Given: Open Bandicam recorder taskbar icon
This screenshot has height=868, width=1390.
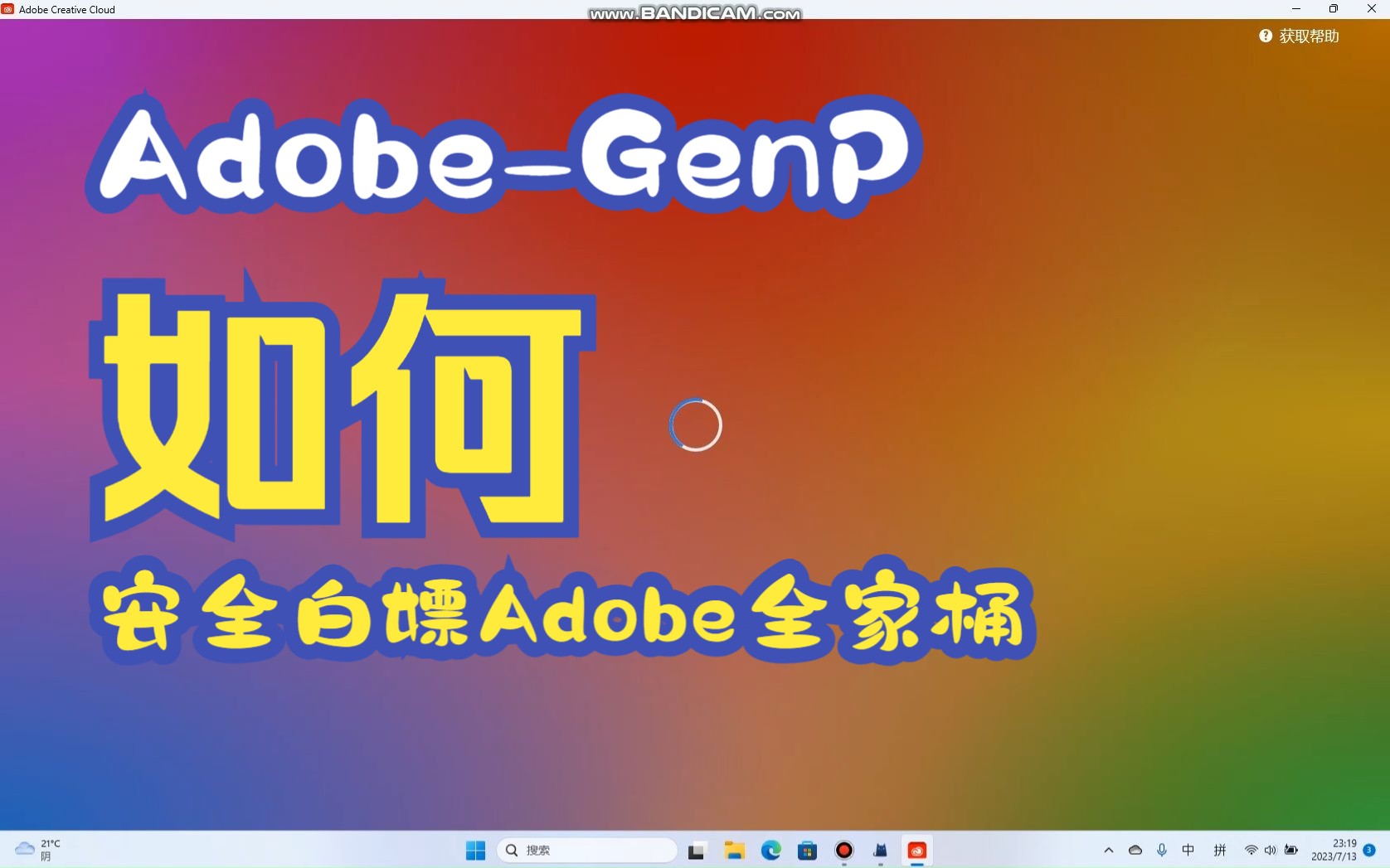Looking at the screenshot, I should point(844,851).
